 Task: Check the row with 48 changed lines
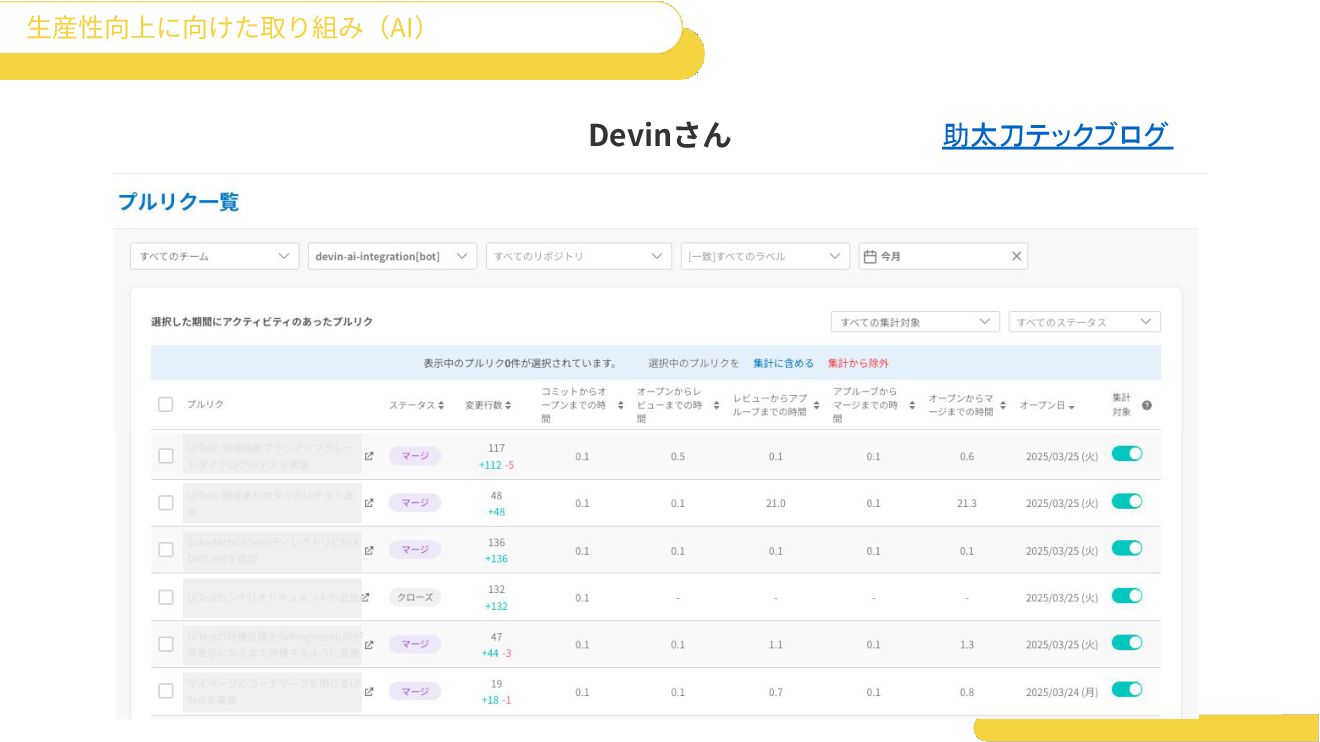coord(166,503)
